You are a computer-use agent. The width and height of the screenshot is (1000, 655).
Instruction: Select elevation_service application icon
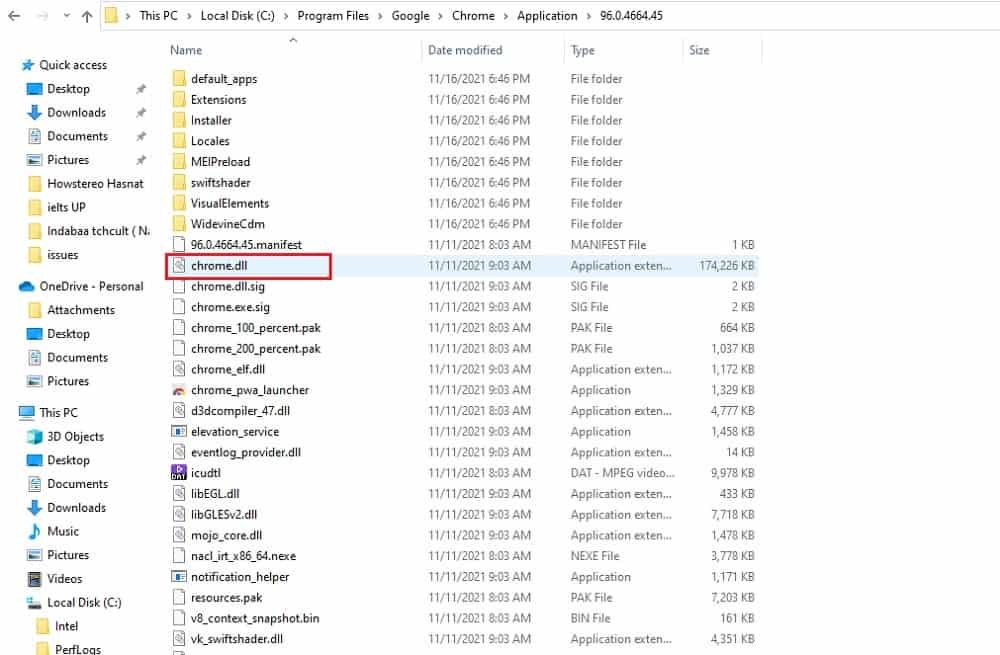[x=179, y=431]
